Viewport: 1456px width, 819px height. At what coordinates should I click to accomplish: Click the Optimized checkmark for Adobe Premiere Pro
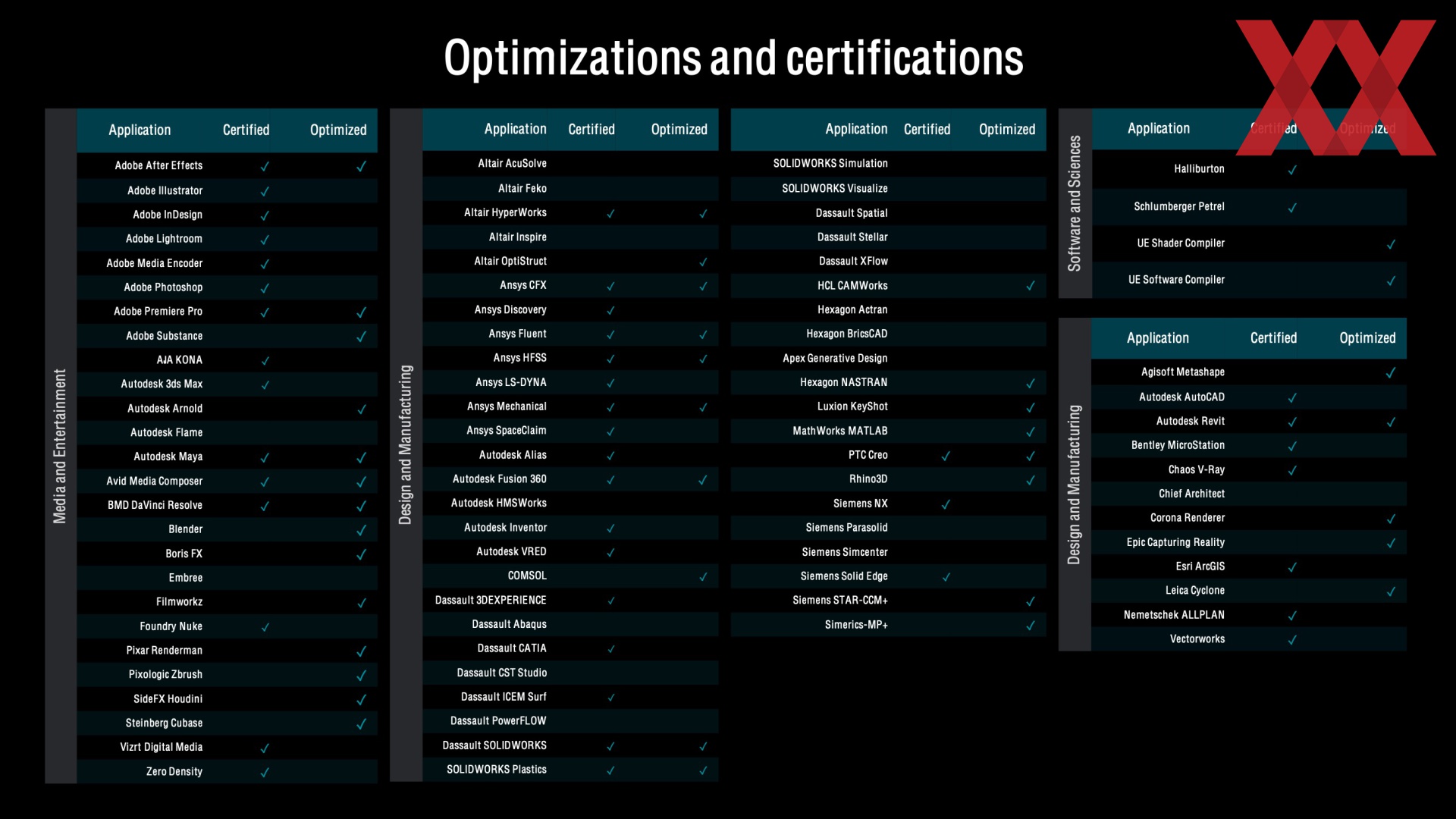[x=361, y=312]
